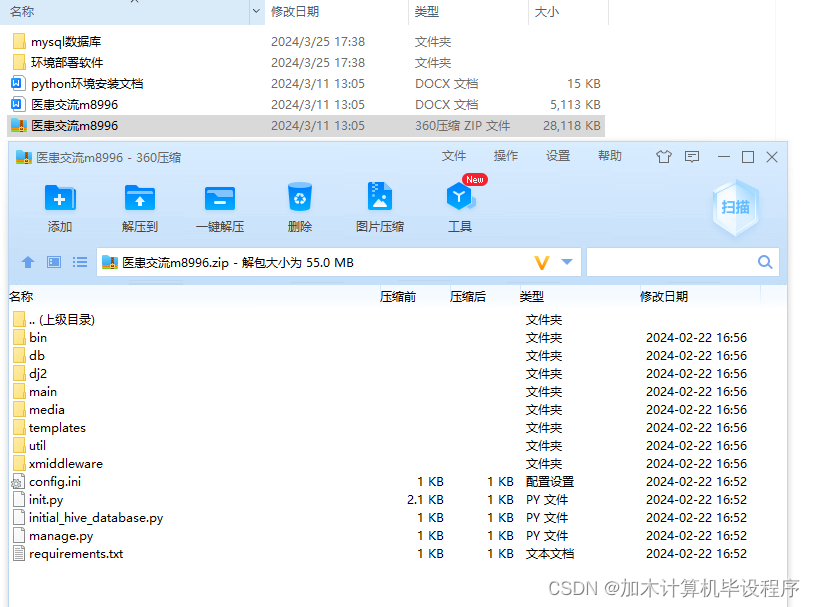Select the 医患交流m8996 ZIP file in Explorer
Image resolution: width=815 pixels, height=607 pixels.
coord(306,126)
